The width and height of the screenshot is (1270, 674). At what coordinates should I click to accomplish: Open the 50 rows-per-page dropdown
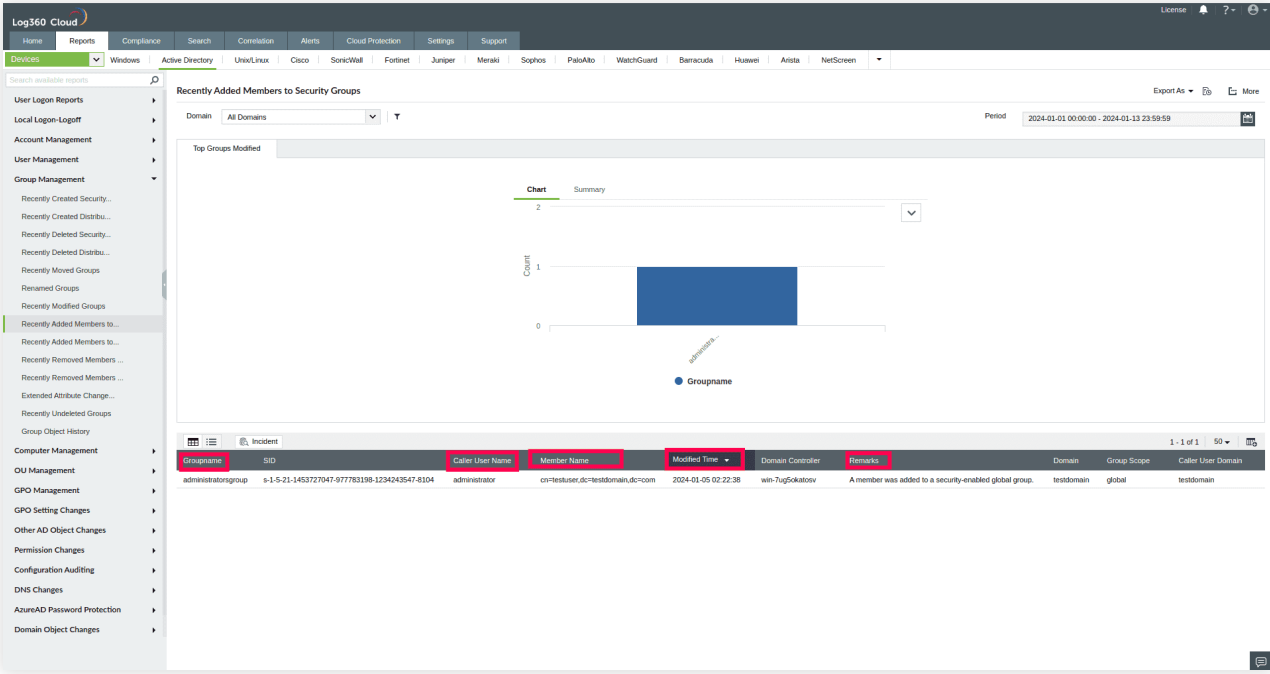1221,442
